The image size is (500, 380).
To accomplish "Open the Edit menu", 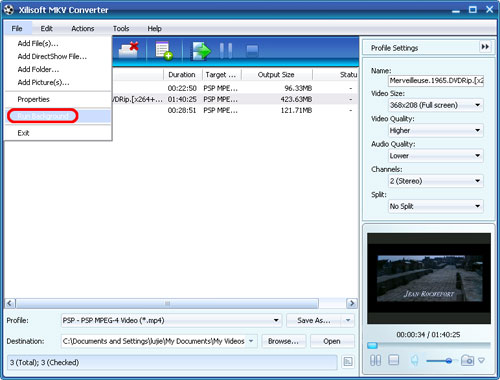I will click(46, 29).
